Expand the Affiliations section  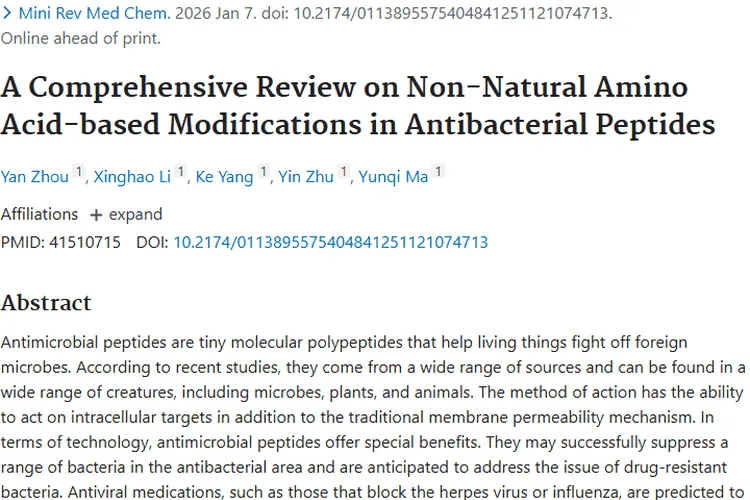coord(126,214)
